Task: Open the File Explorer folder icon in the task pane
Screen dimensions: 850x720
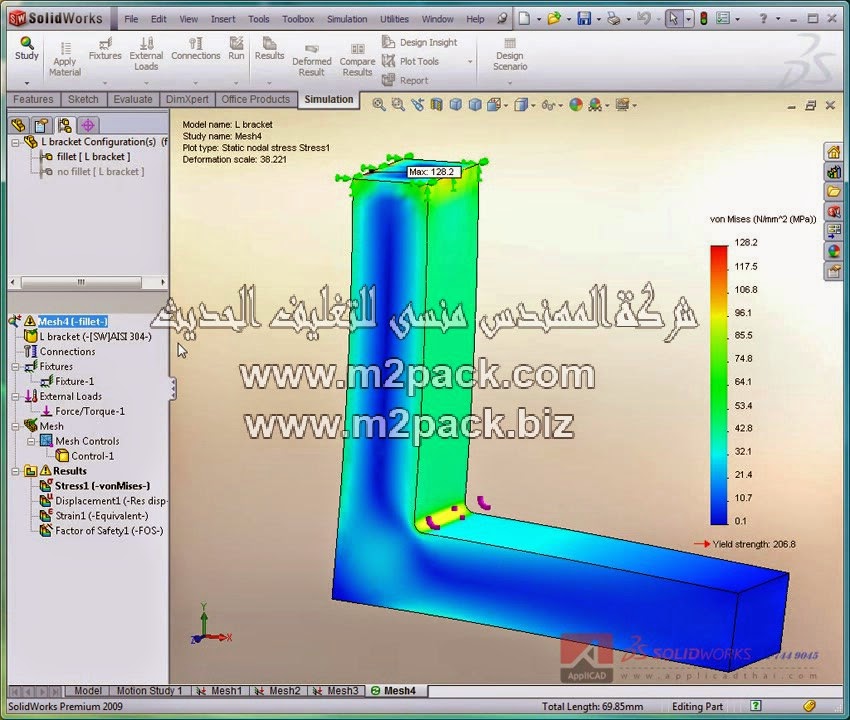Action: (x=834, y=191)
